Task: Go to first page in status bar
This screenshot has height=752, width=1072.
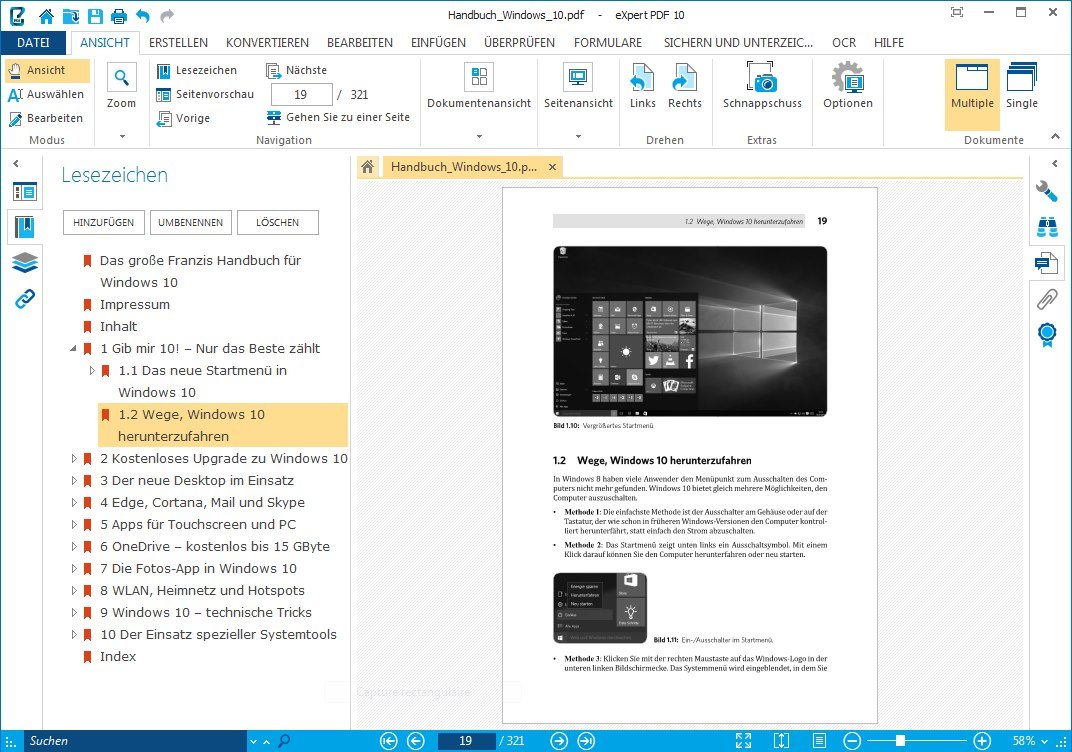Action: click(388, 740)
